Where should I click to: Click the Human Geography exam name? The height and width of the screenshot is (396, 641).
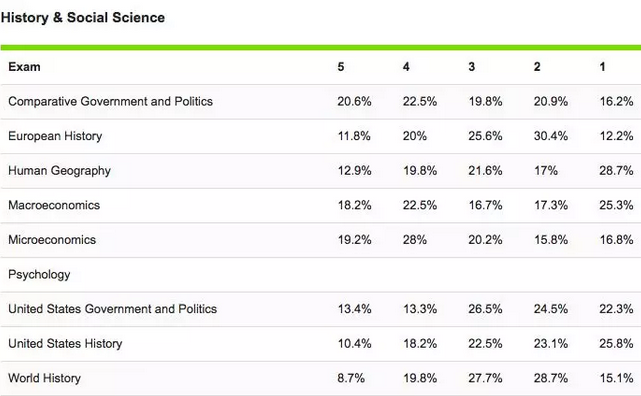pyautogui.click(x=59, y=171)
